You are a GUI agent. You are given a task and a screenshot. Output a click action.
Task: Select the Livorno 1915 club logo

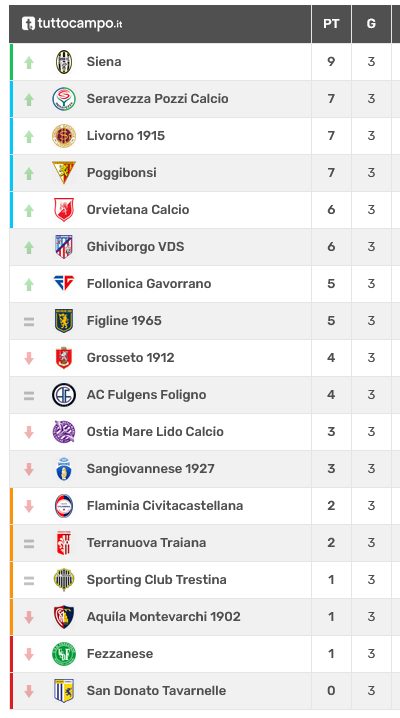coord(64,136)
